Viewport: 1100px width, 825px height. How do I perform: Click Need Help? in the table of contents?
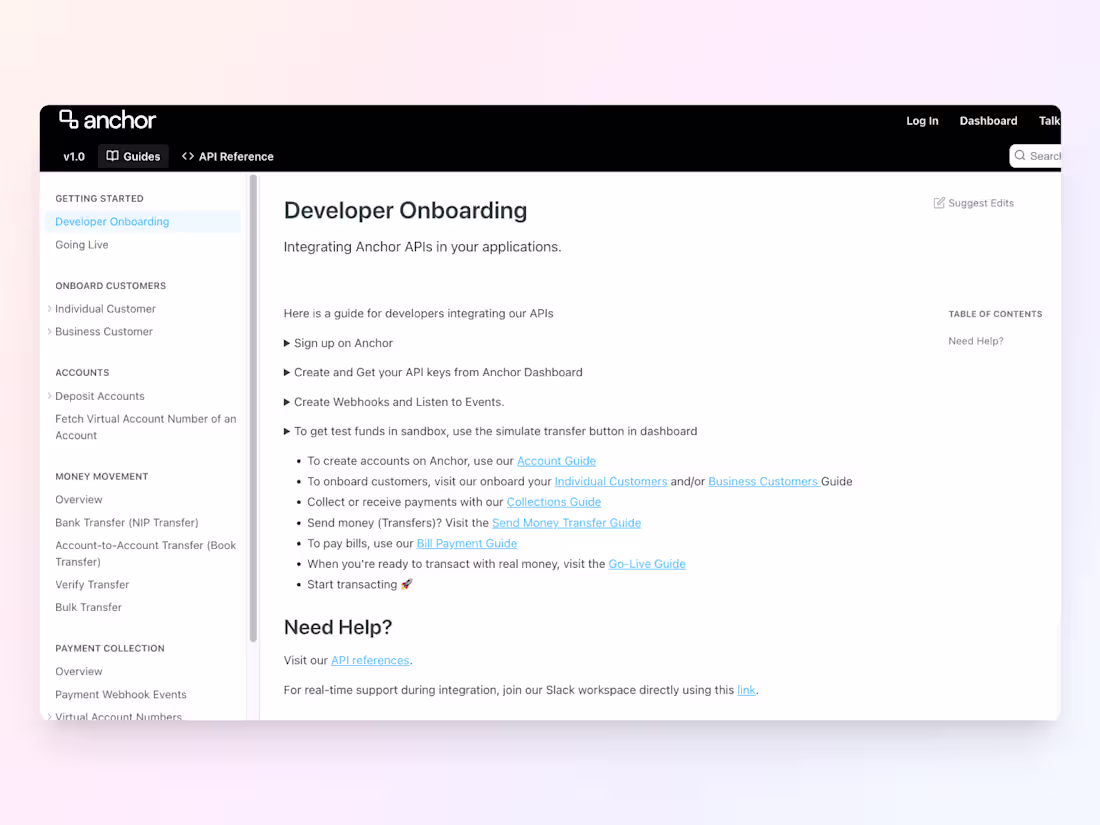(x=975, y=340)
